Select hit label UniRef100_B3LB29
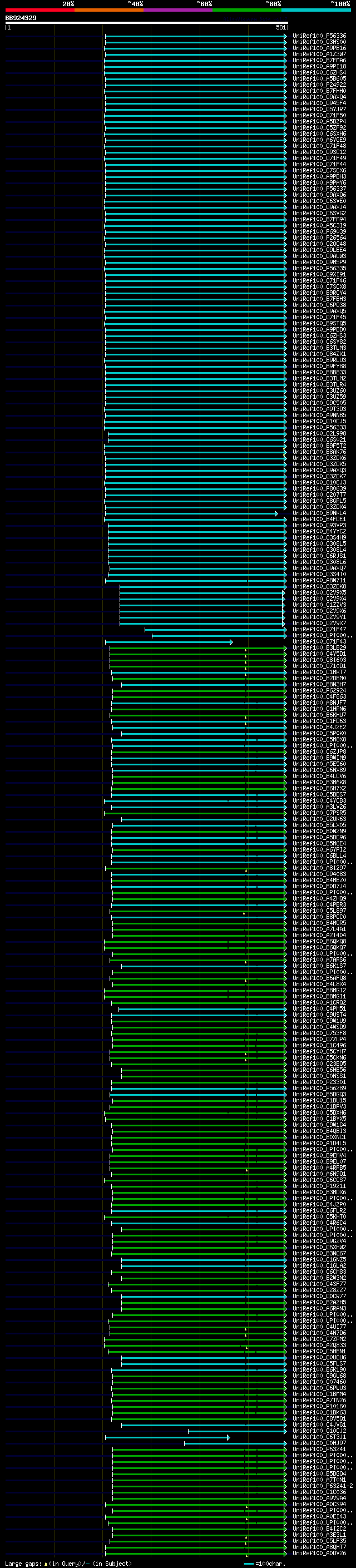Image resolution: width=356 pixels, height=1568 pixels. 319,648
